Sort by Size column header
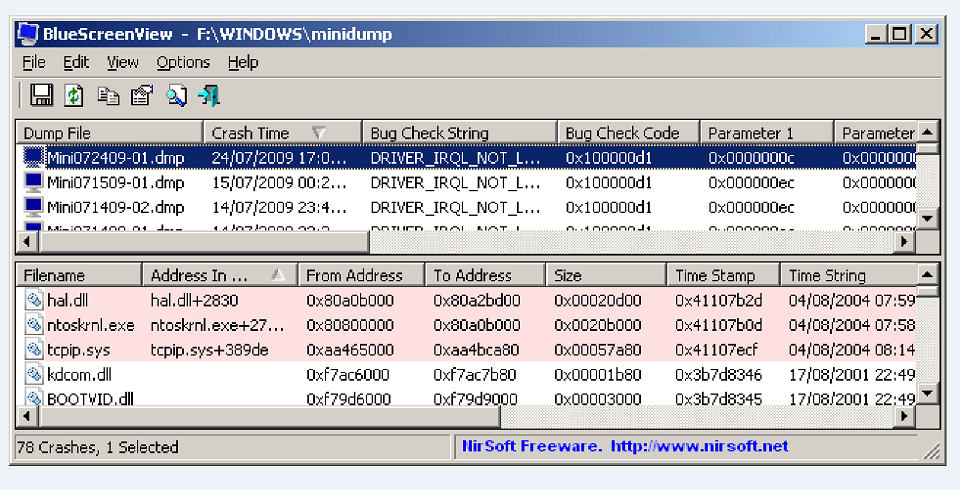Image resolution: width=960 pixels, height=490 pixels. click(606, 275)
